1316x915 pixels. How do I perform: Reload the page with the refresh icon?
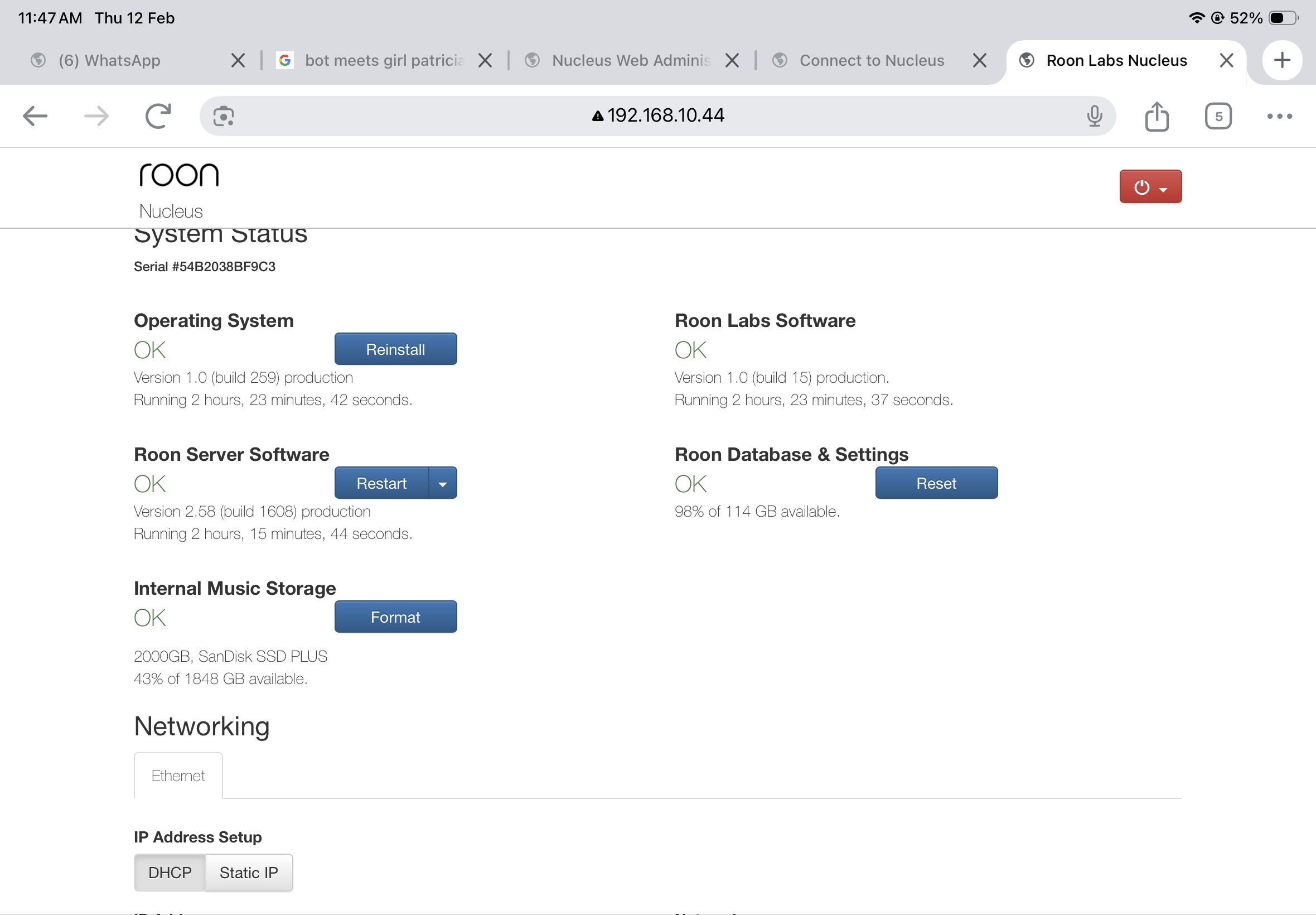(158, 117)
